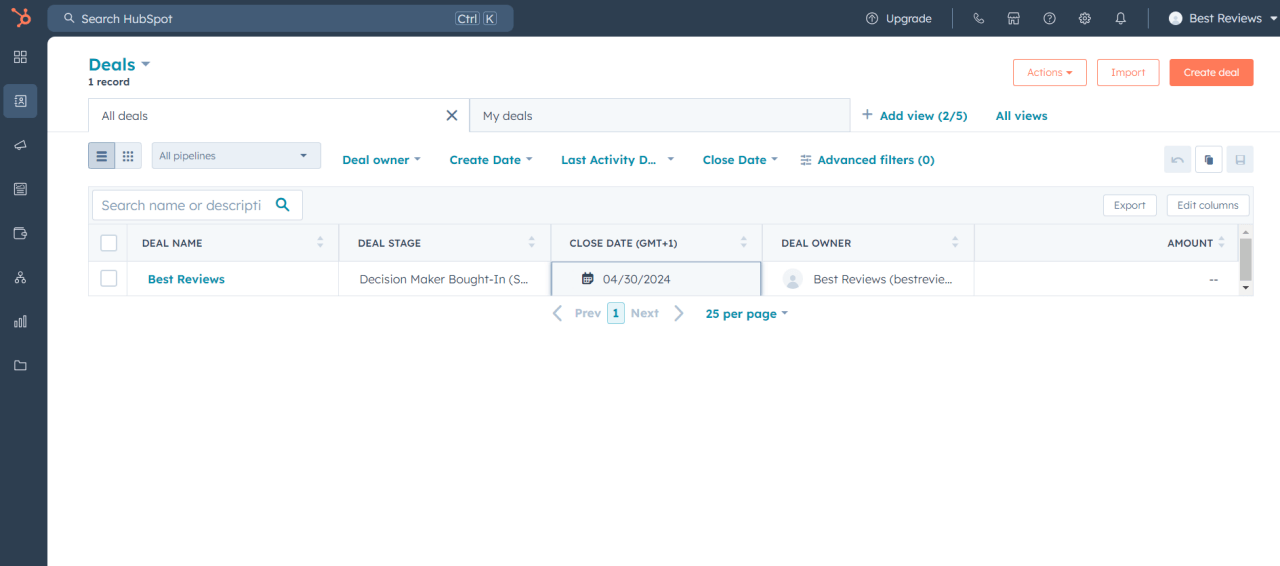Click the calling phone icon in top bar
Viewport: 1280px width, 566px height.
pos(978,18)
